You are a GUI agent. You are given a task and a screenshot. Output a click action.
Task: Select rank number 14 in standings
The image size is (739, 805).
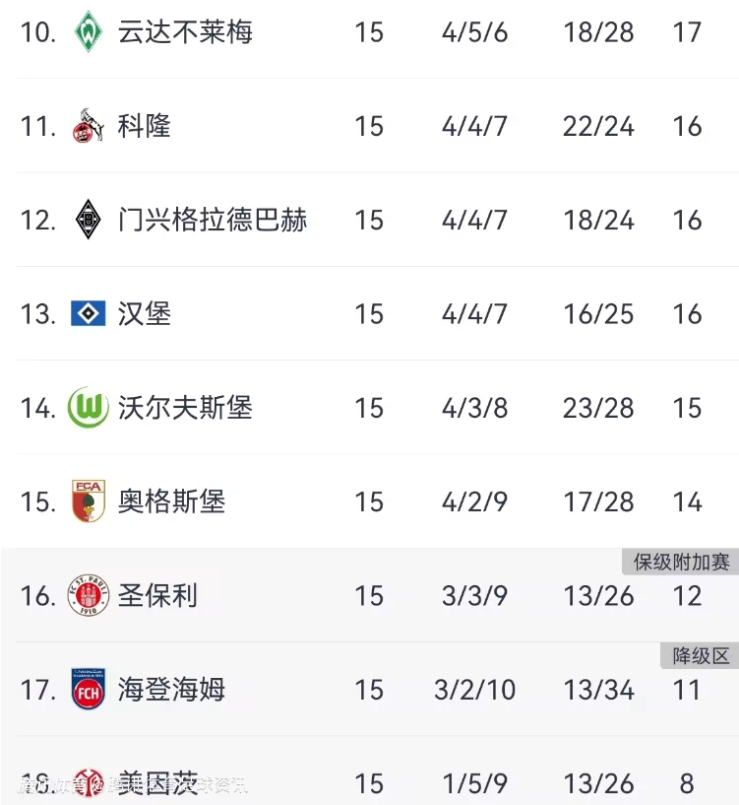click(x=38, y=408)
